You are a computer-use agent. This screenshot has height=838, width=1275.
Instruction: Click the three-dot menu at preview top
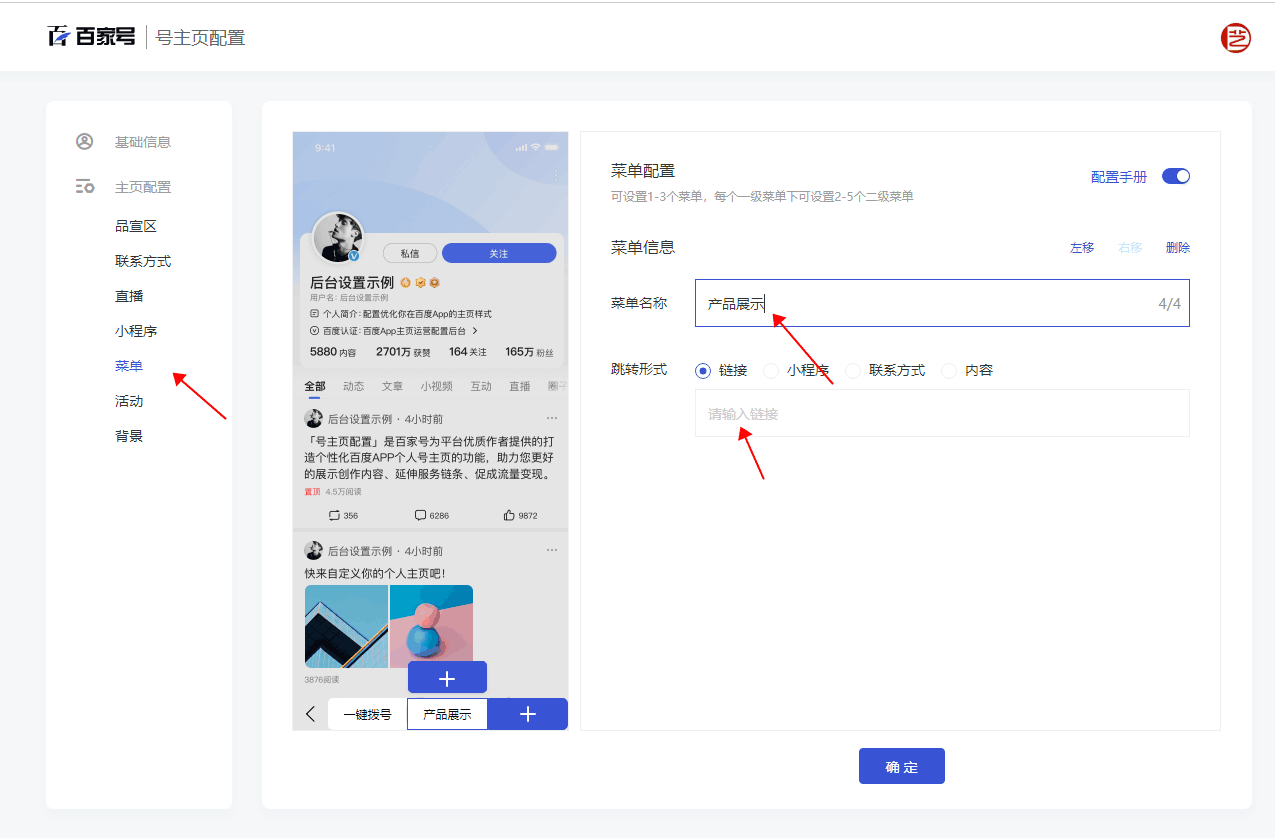pos(555,176)
